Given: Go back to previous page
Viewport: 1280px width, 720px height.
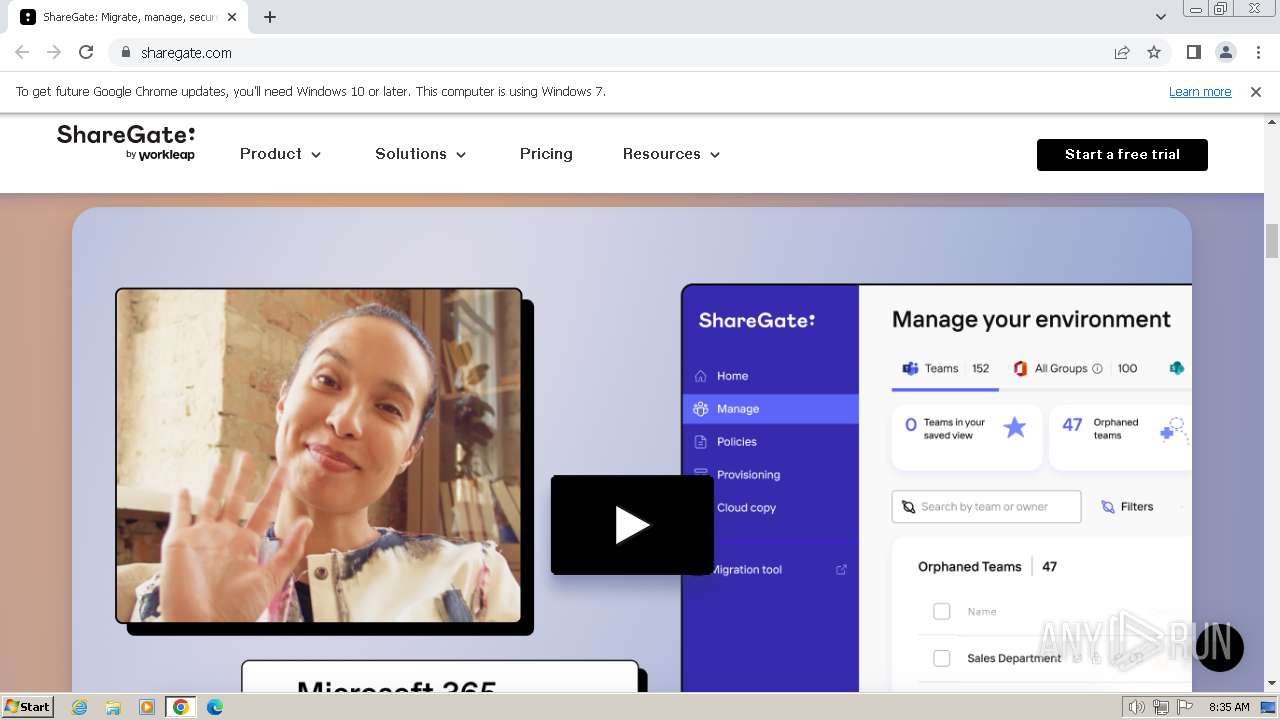Looking at the screenshot, I should pyautogui.click(x=22, y=52).
